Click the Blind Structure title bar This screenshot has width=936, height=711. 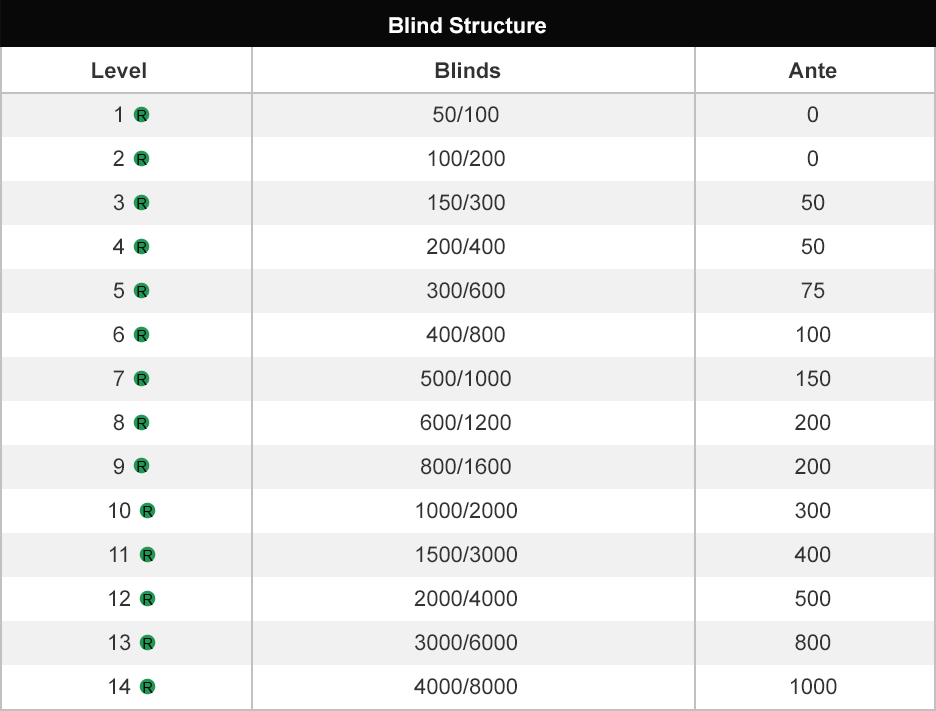point(468,25)
